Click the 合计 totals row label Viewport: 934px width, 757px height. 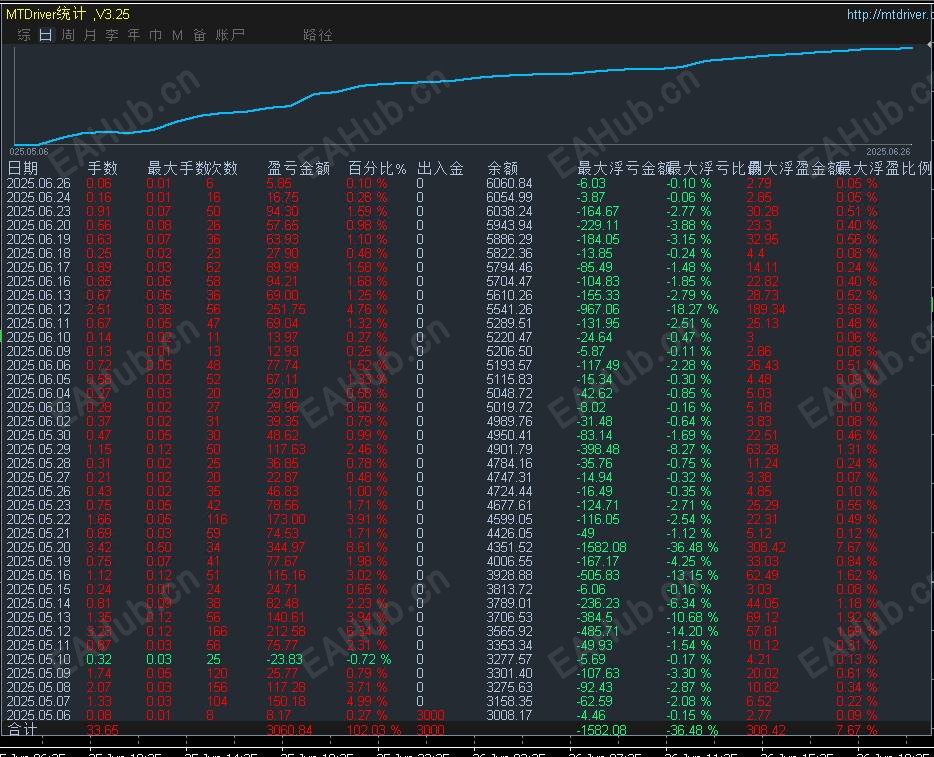[x=23, y=730]
